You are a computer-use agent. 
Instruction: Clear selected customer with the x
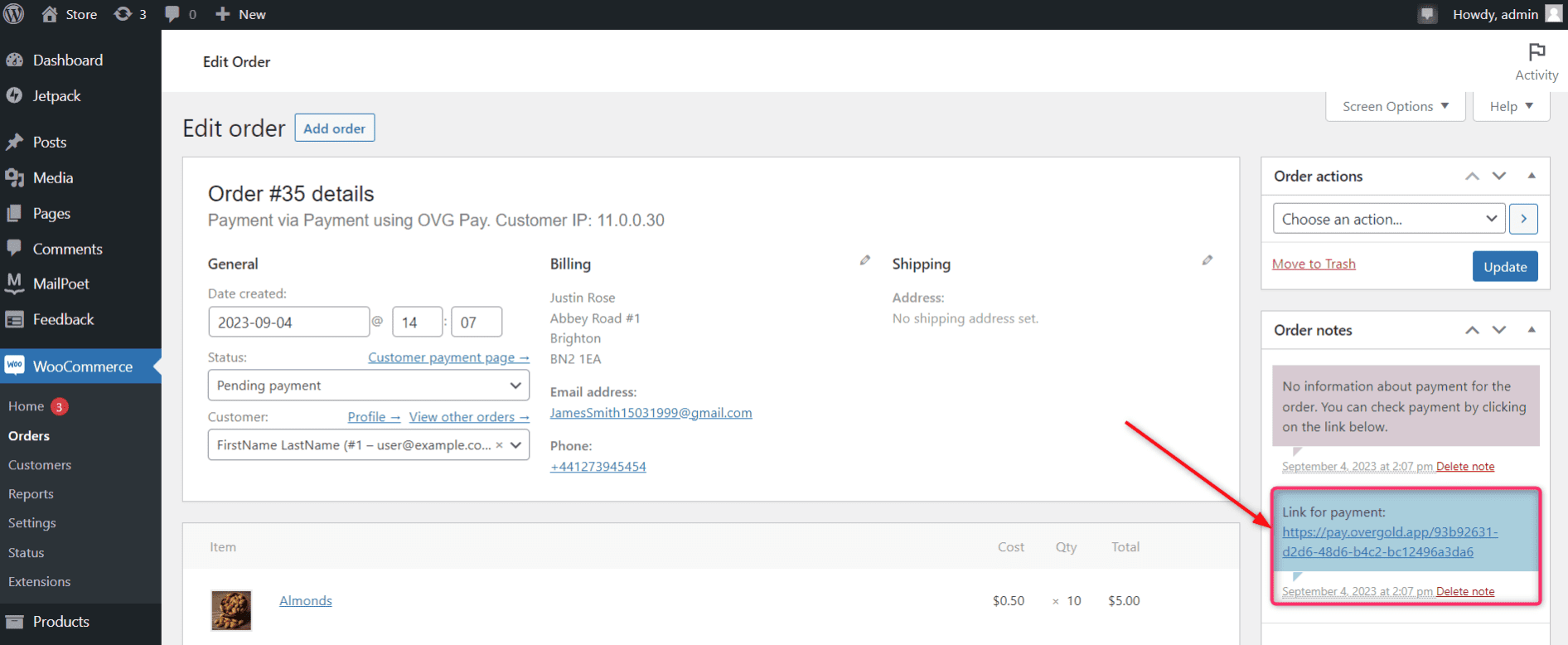[499, 445]
